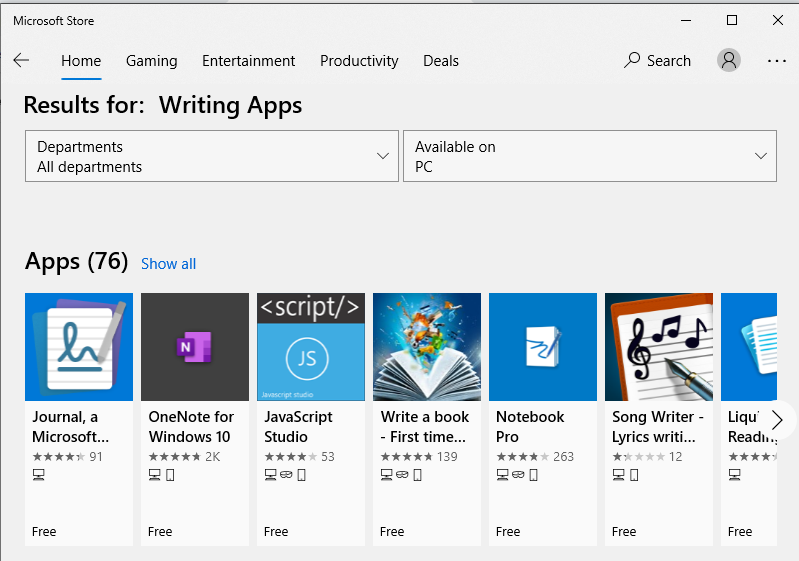Click the Journal star rating 91
This screenshot has height=561, width=799.
67,457
